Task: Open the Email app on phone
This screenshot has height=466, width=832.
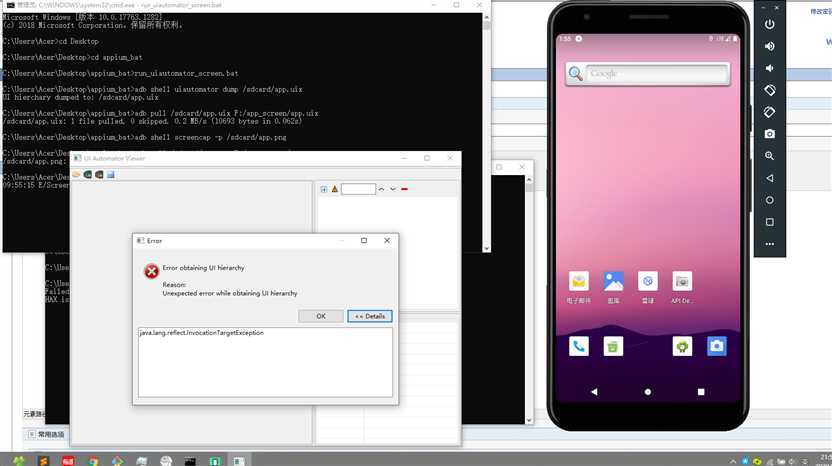Action: tap(578, 281)
